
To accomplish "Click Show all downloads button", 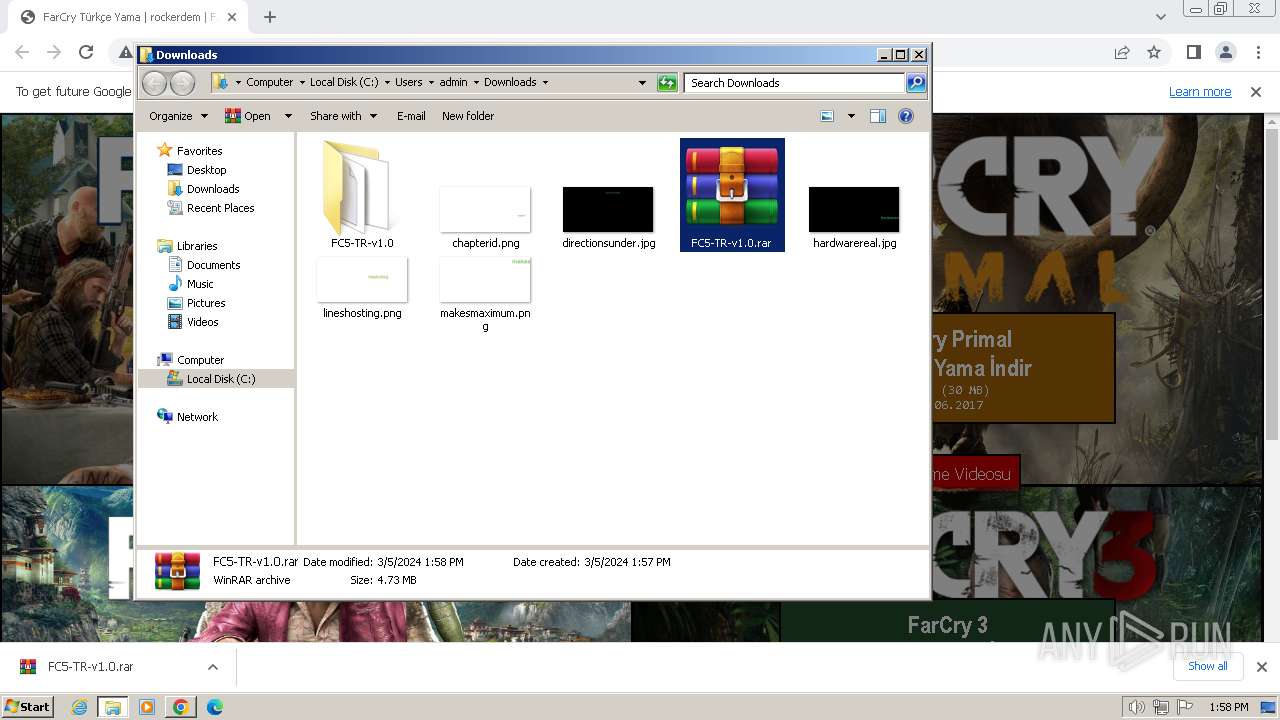I will coord(1208,666).
